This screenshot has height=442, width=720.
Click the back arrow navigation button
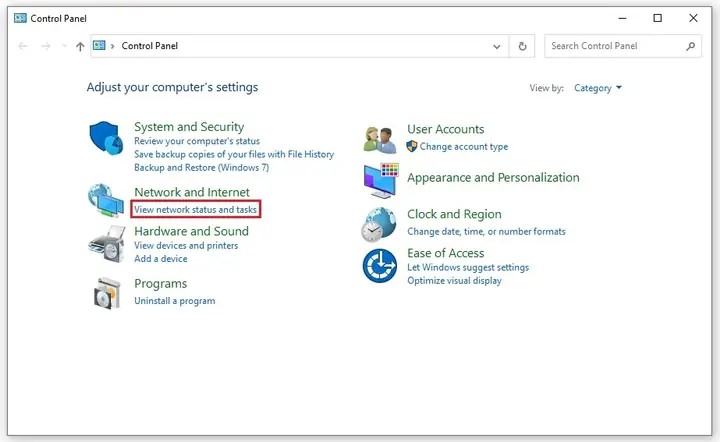tap(22, 46)
